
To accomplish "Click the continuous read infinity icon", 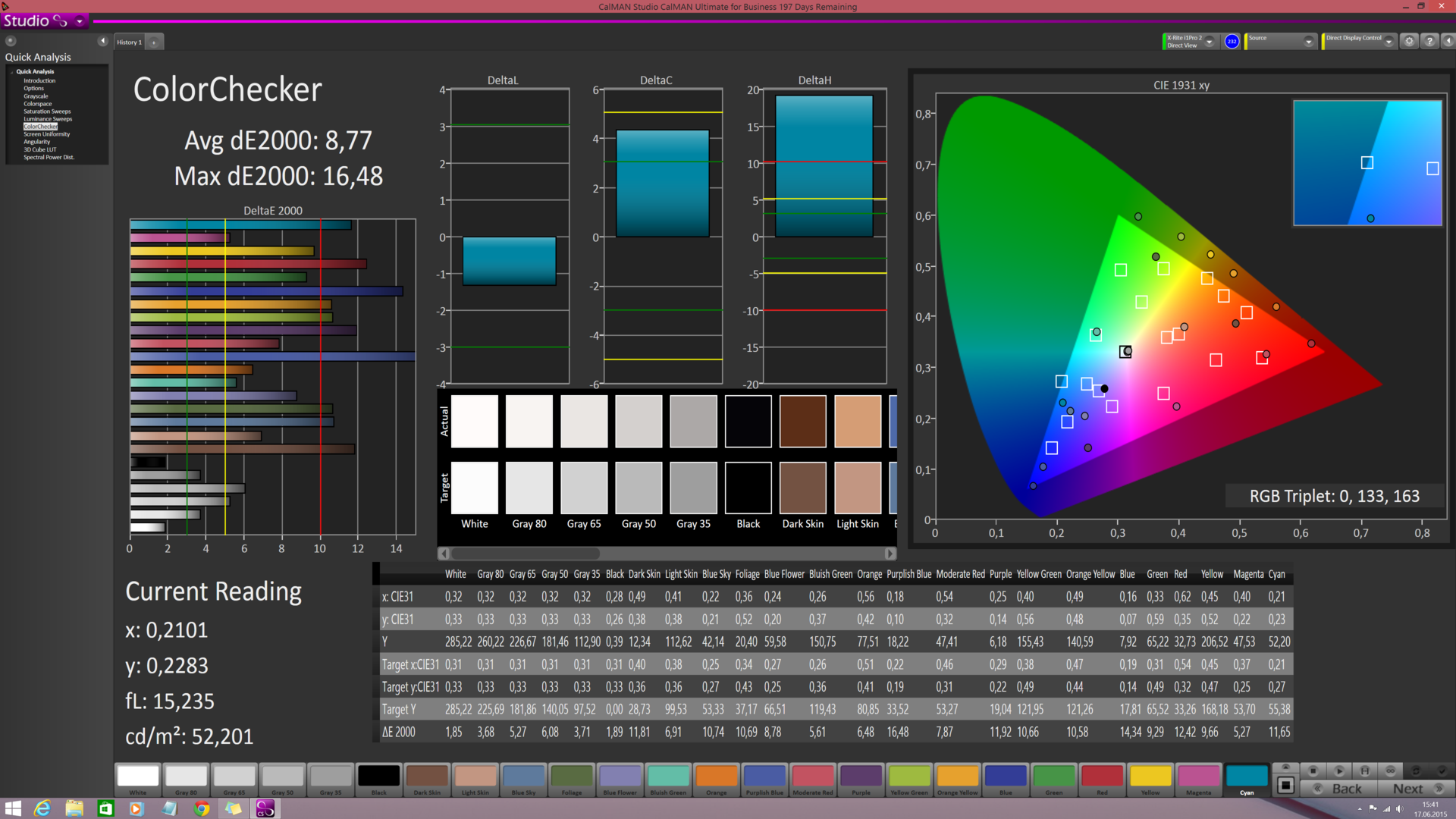I will point(1390,770).
